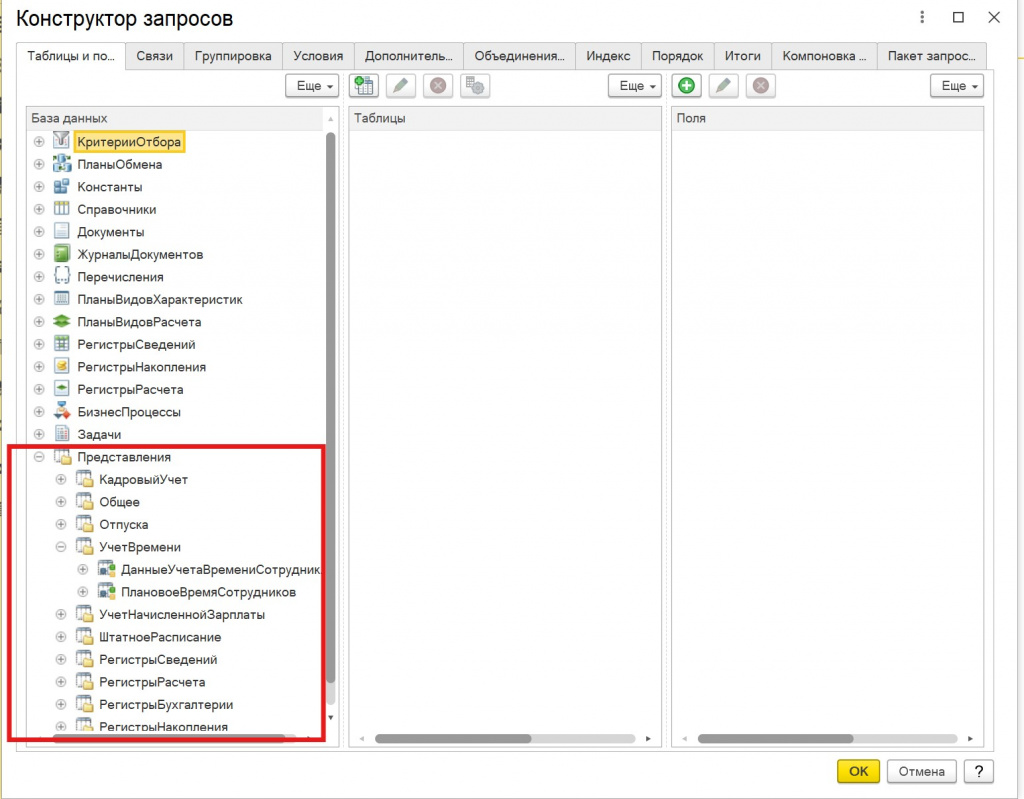Select РегистрыРасчета under Представления
This screenshot has width=1024, height=799.
click(x=152, y=681)
